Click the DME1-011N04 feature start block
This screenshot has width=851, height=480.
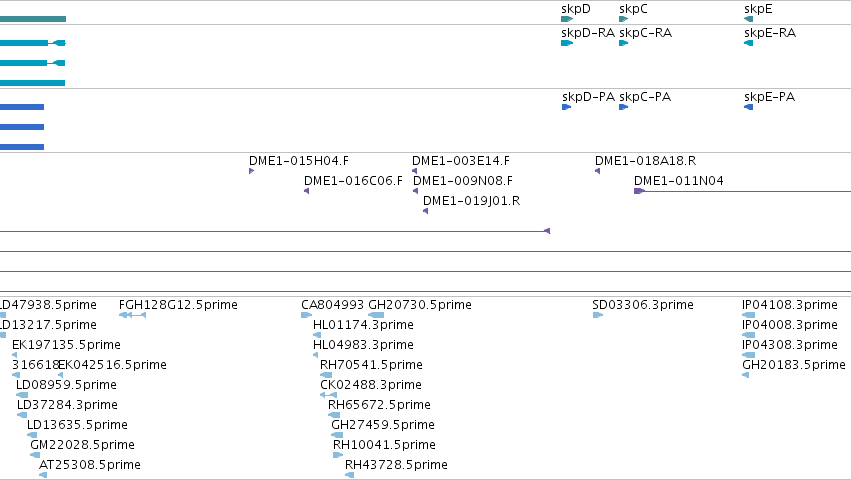point(639,191)
